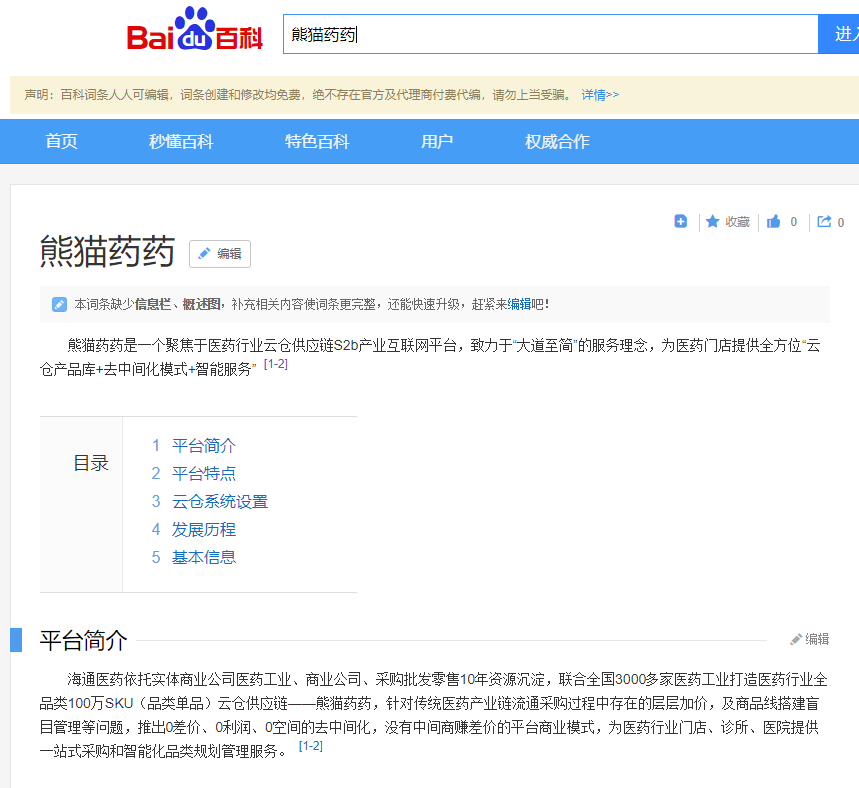Click the 编辑 link in the incomplete-entry notice
Viewport: 859px width, 788px height.
[519, 304]
